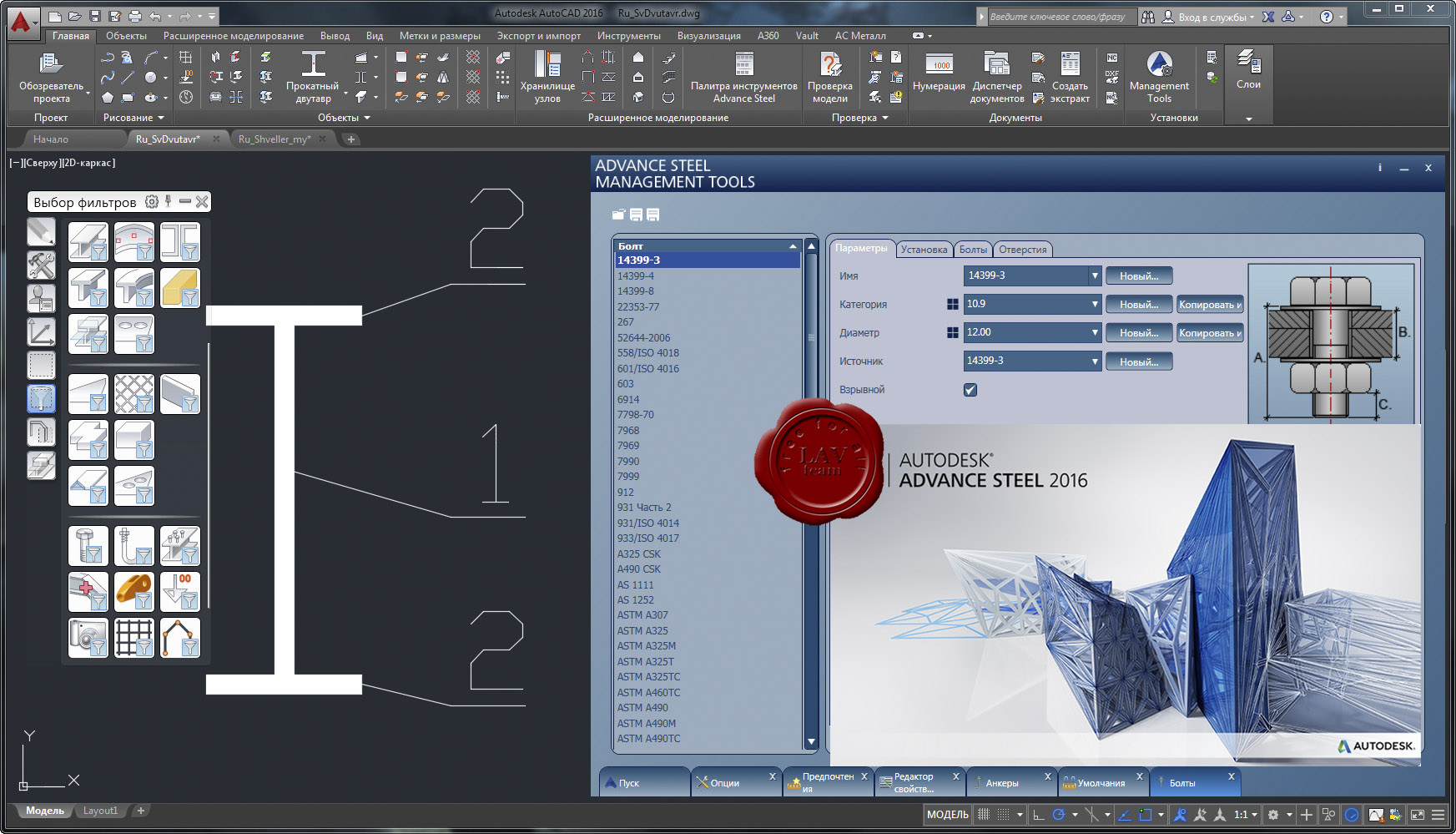Toggle hardware acceleration circle icon

(1352, 815)
